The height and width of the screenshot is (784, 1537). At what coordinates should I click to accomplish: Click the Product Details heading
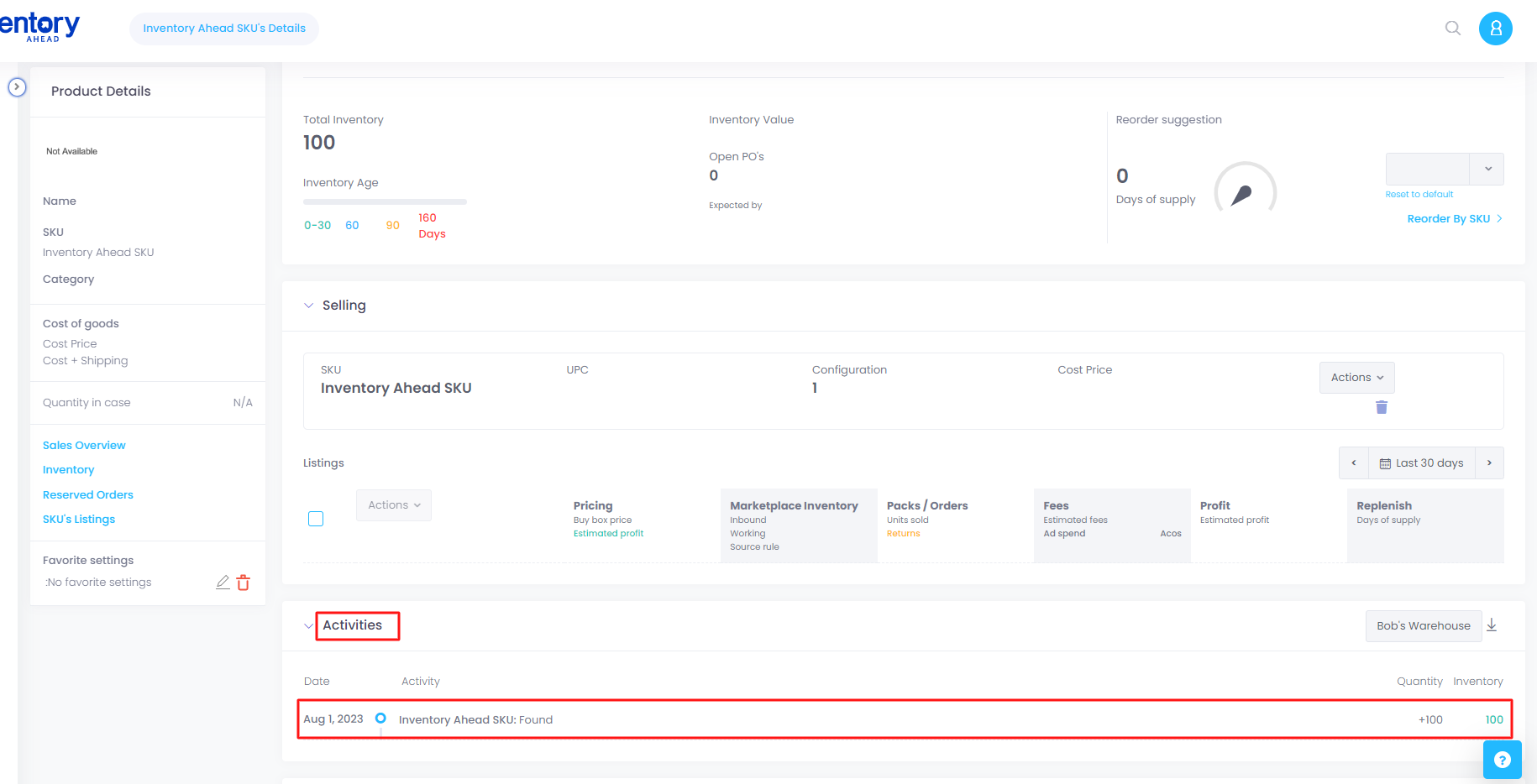(101, 91)
